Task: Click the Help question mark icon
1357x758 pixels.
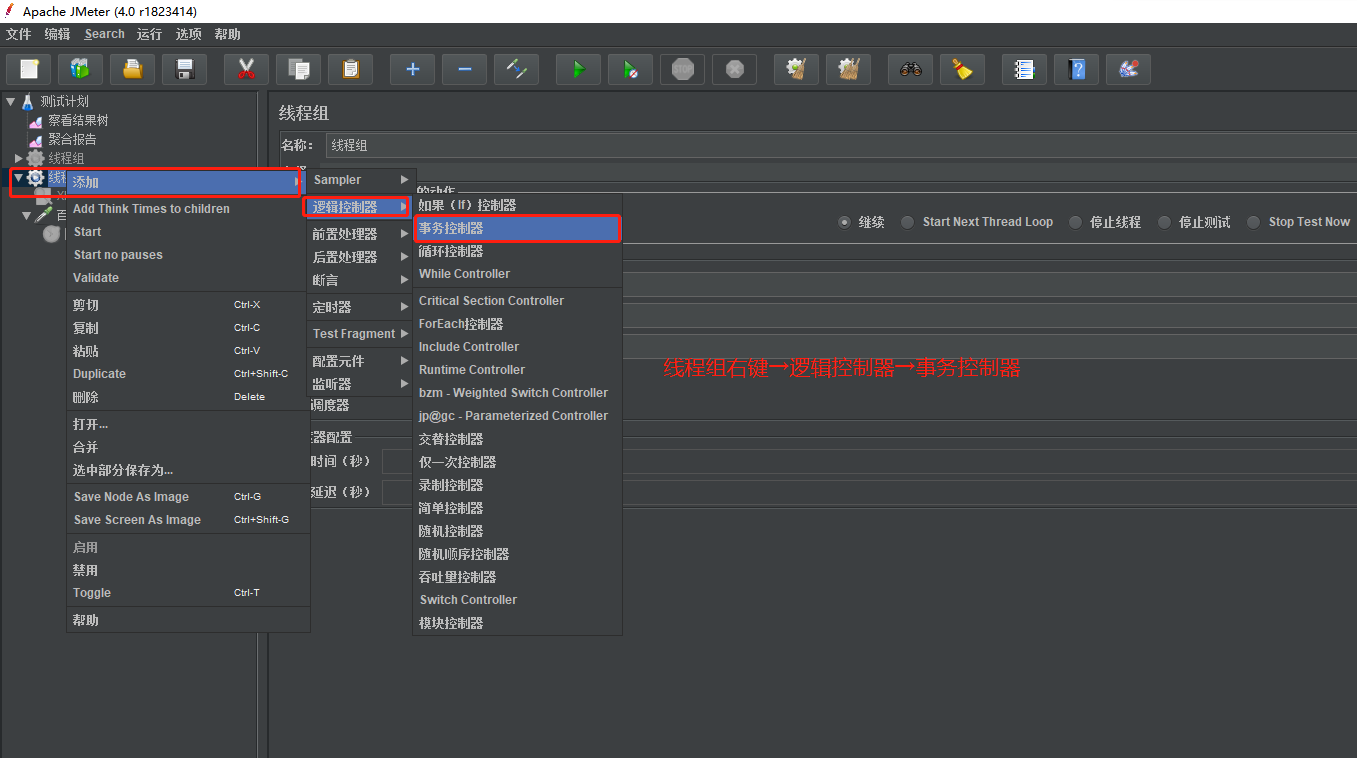Action: 1076,69
